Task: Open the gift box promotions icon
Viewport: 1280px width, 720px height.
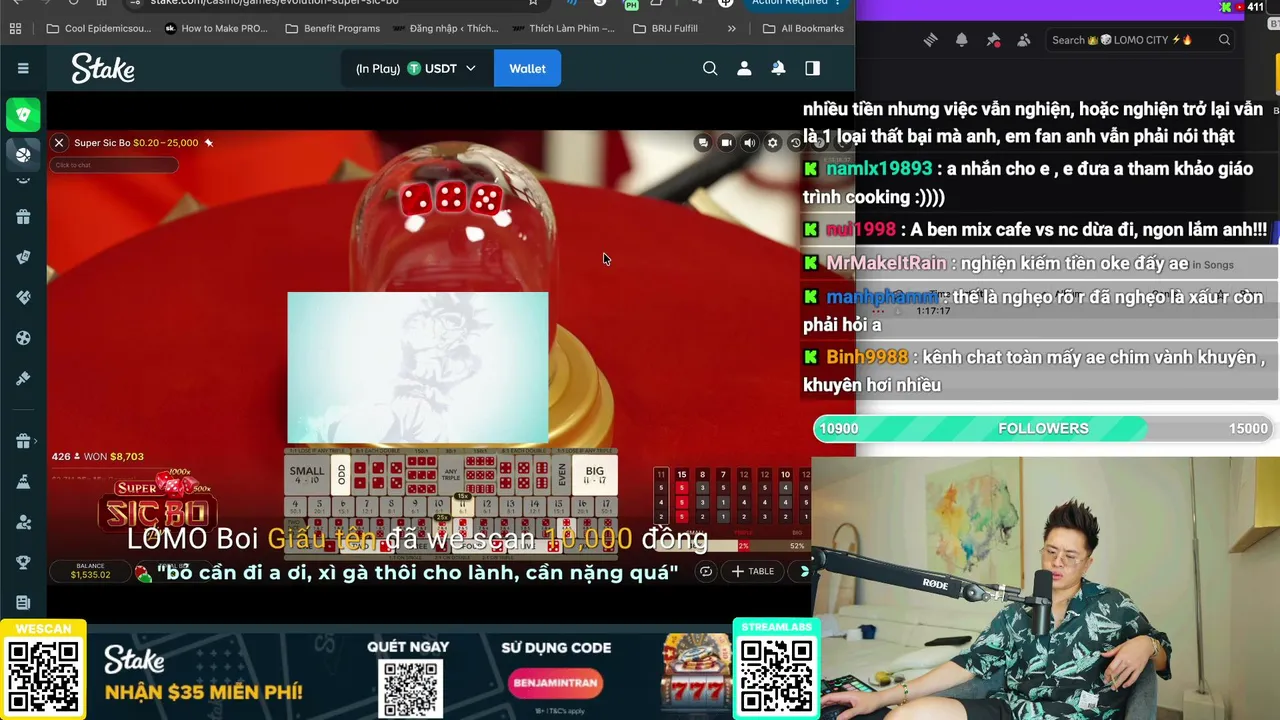Action: click(23, 217)
